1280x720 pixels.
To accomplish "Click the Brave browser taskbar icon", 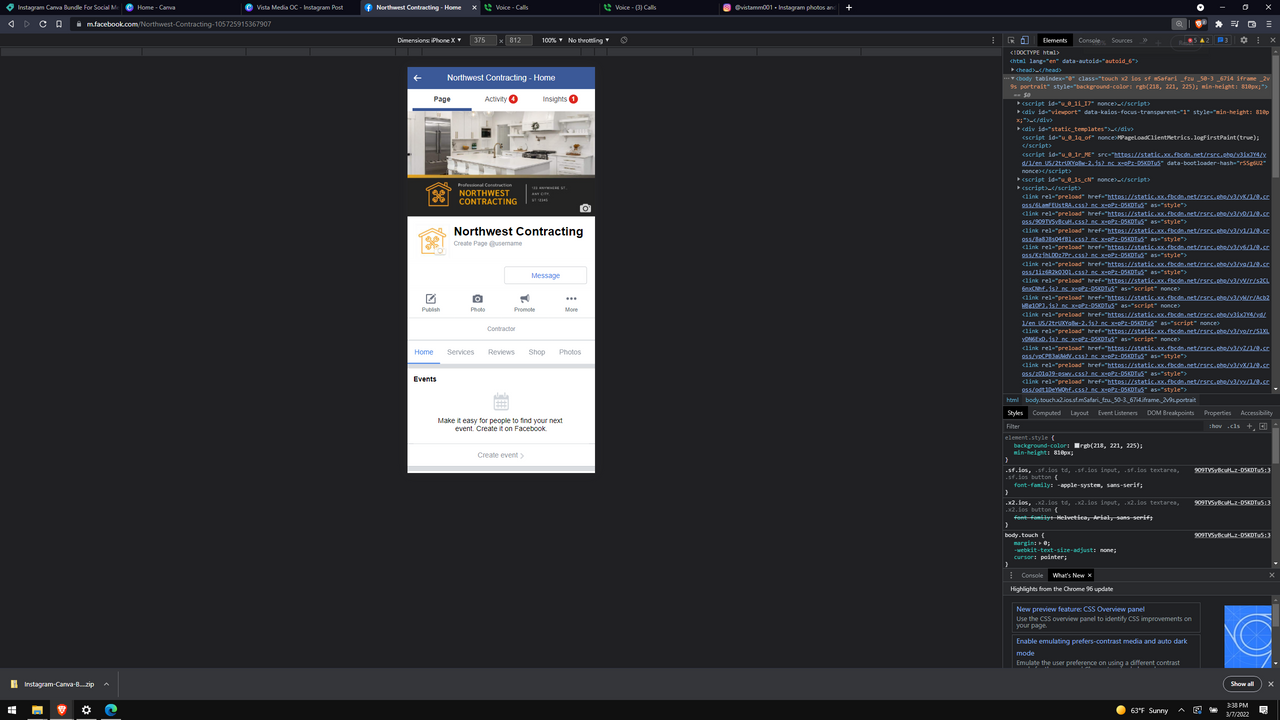I will 62,710.
